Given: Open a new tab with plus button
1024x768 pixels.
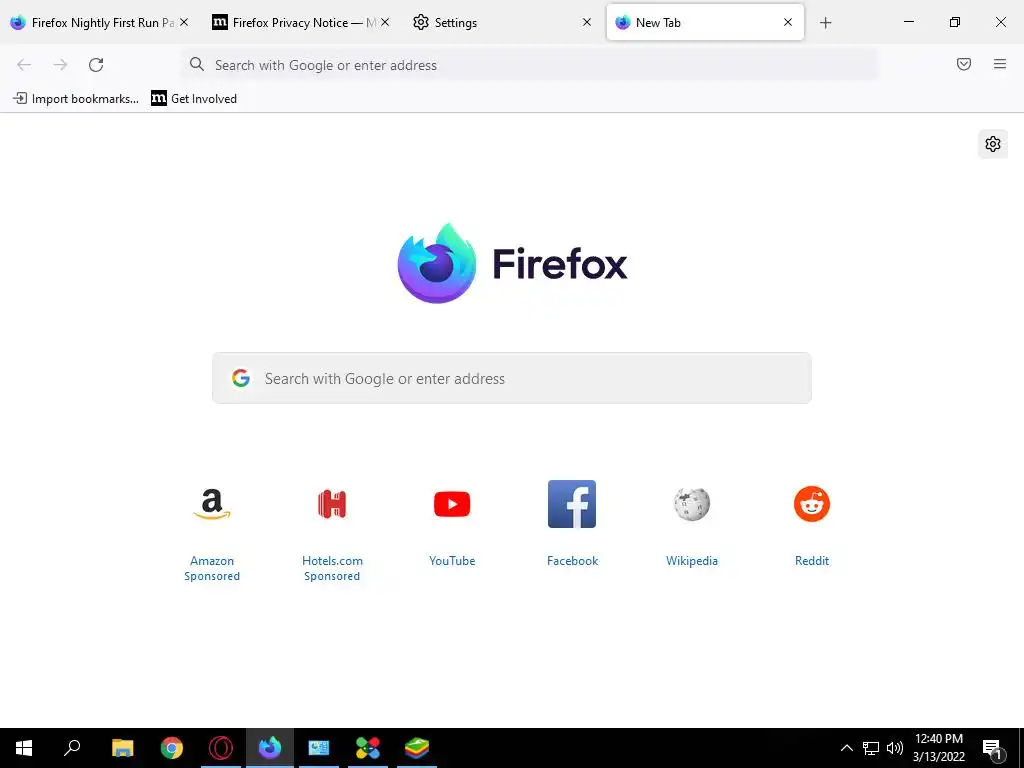Looking at the screenshot, I should [x=825, y=23].
